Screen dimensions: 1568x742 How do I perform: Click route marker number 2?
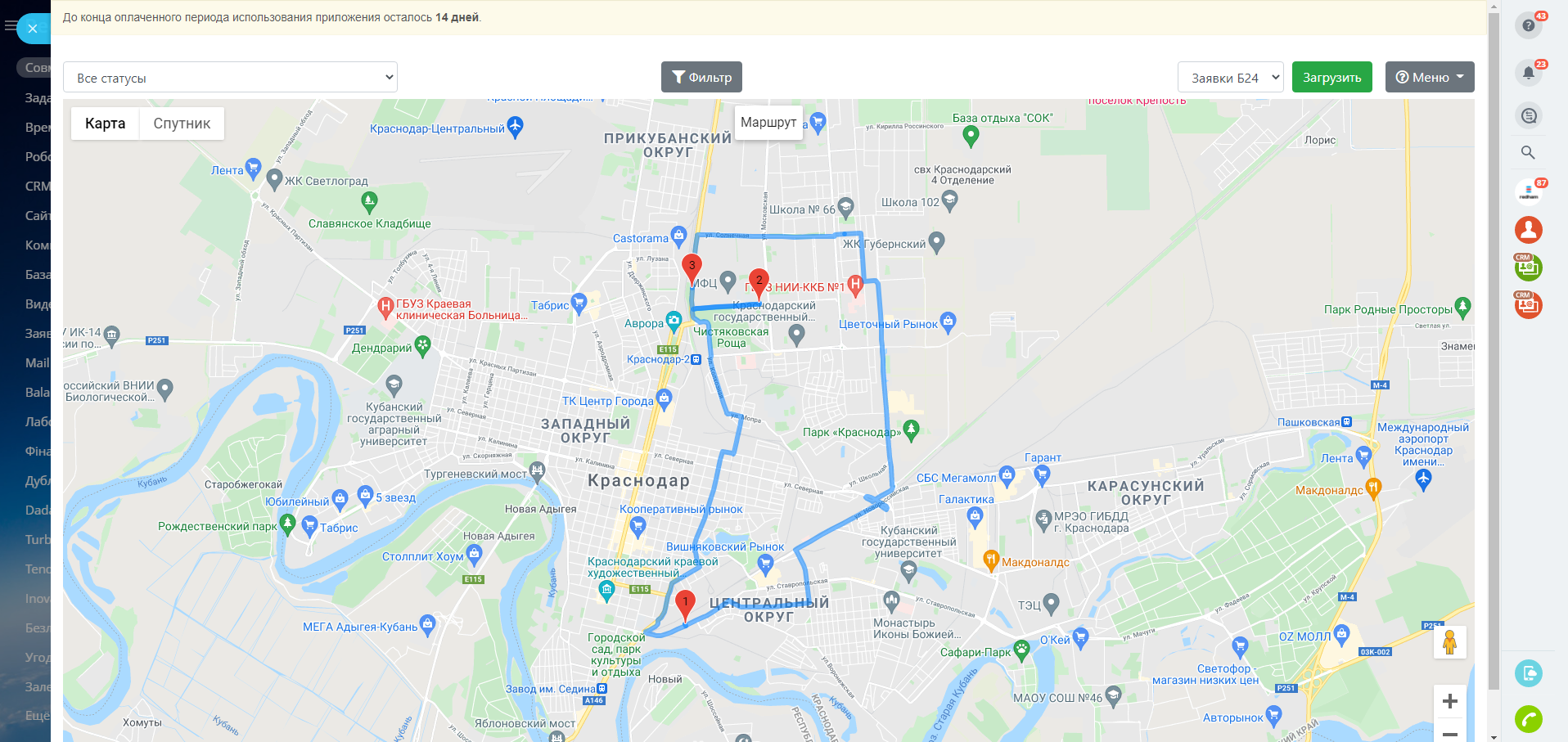759,285
